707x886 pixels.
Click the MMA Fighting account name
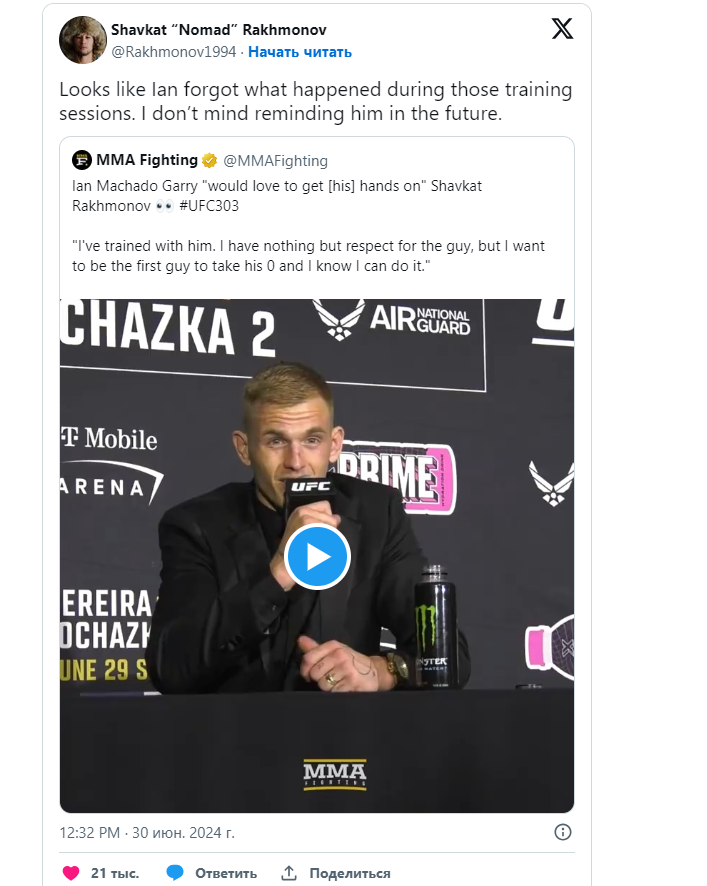(x=148, y=160)
